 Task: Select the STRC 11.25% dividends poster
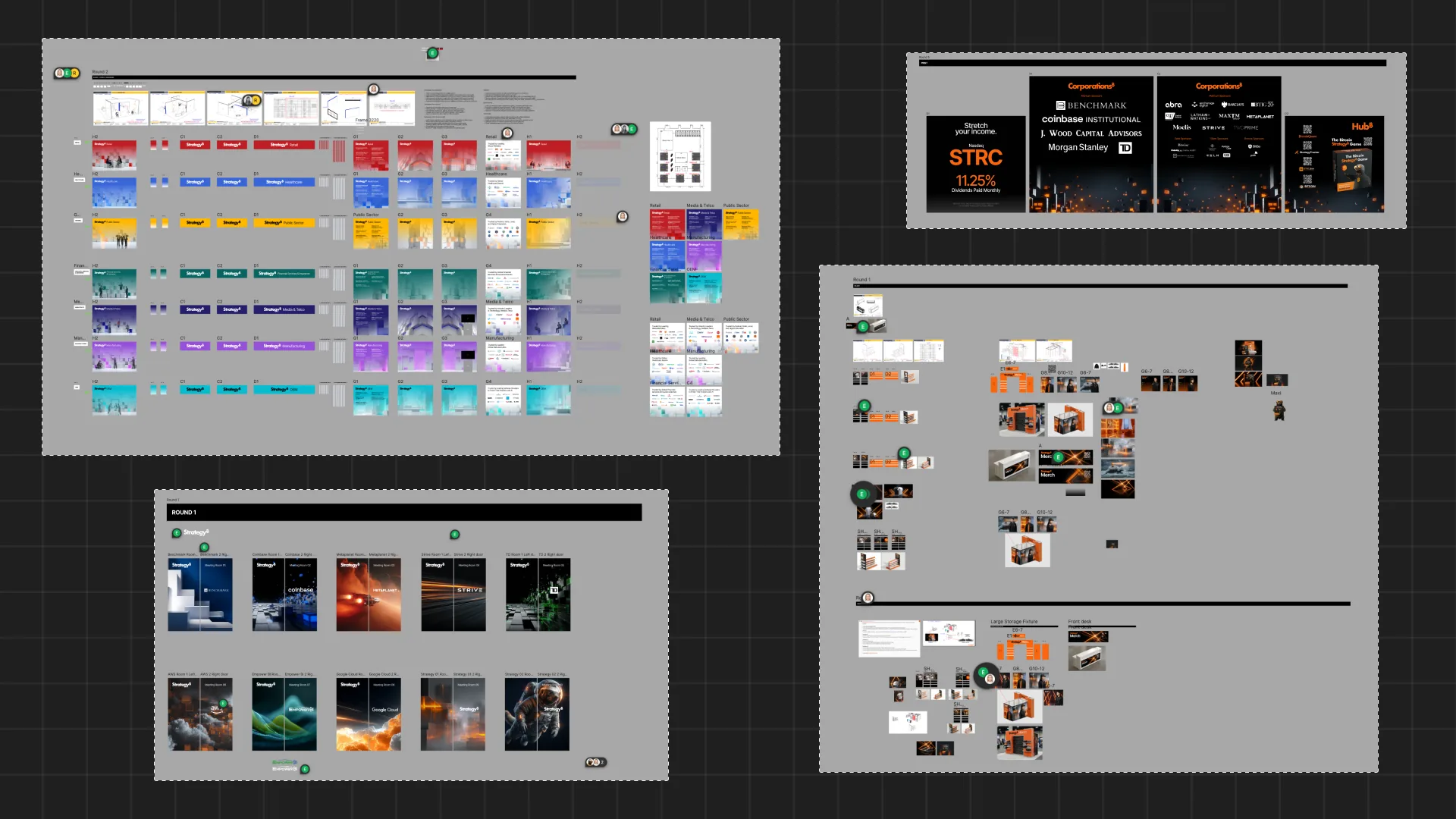975,164
